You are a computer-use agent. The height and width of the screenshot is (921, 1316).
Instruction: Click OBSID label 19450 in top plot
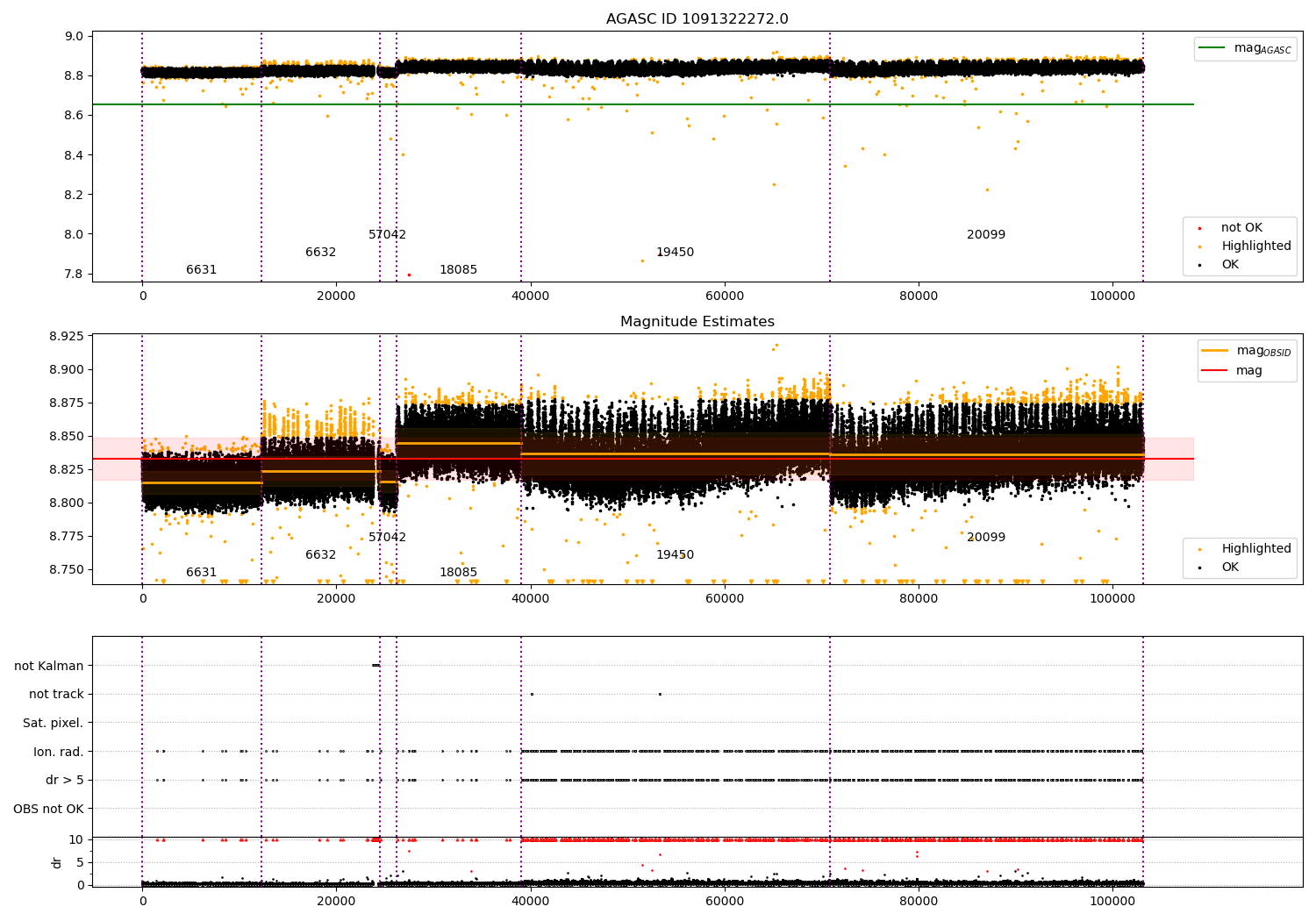click(675, 252)
